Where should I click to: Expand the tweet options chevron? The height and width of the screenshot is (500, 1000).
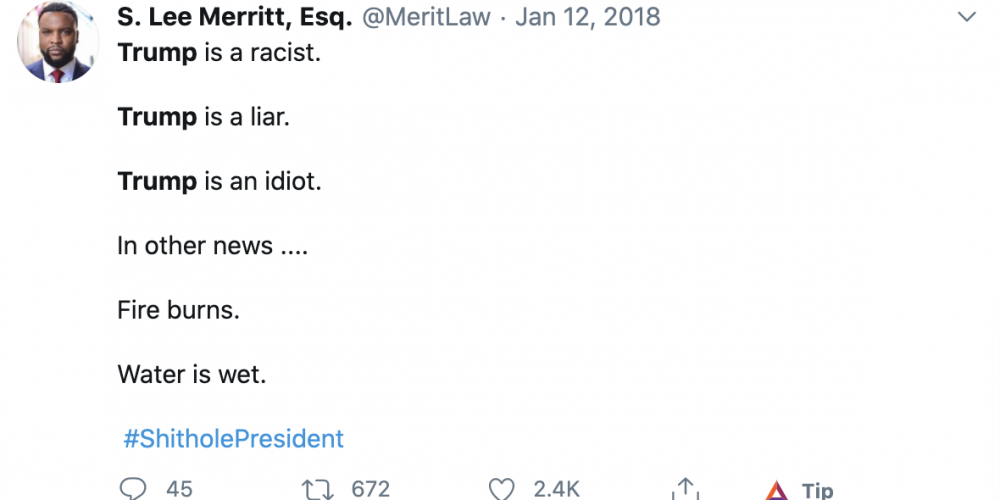click(966, 17)
